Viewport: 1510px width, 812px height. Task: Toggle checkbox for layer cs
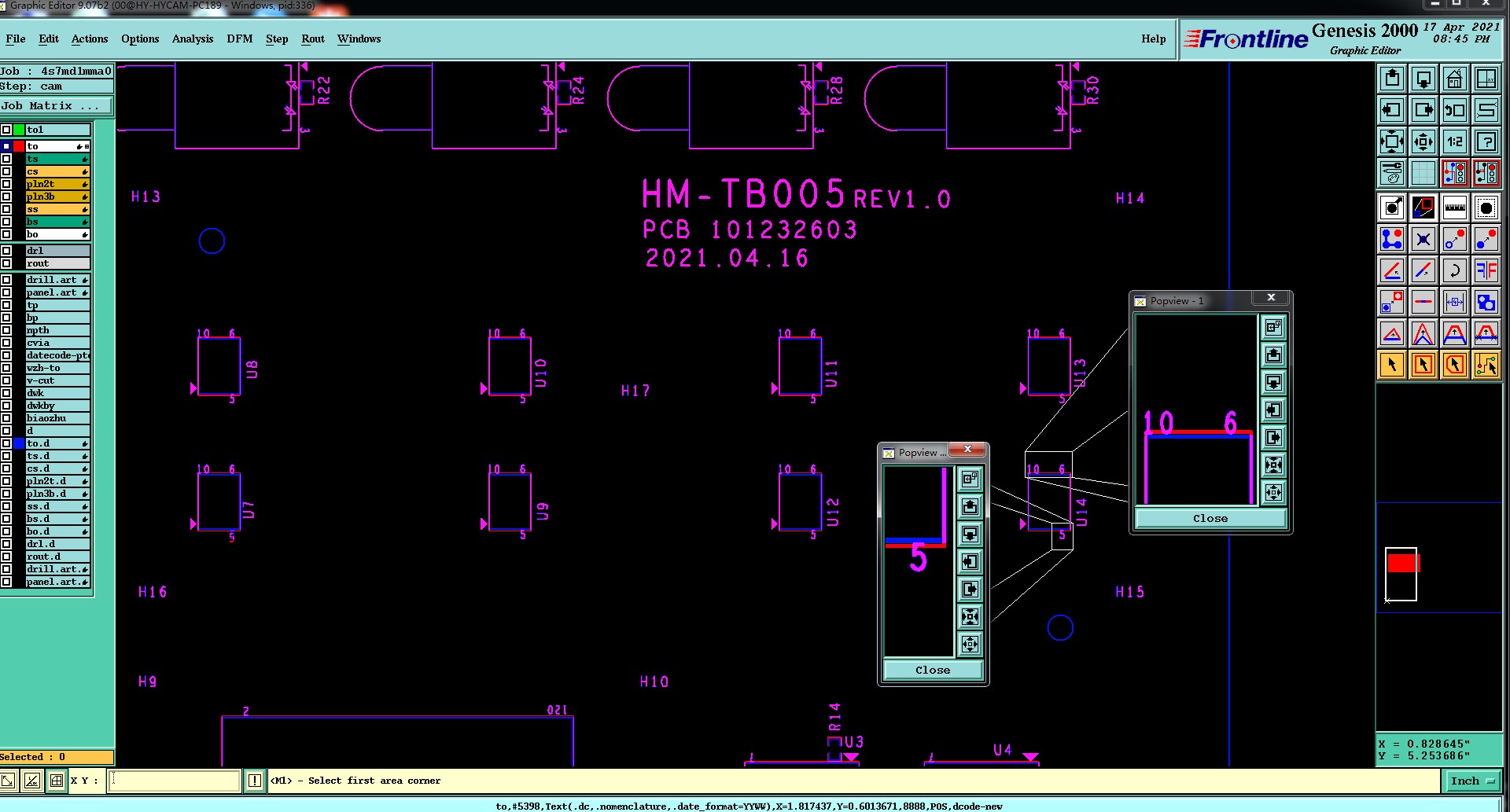coord(6,171)
